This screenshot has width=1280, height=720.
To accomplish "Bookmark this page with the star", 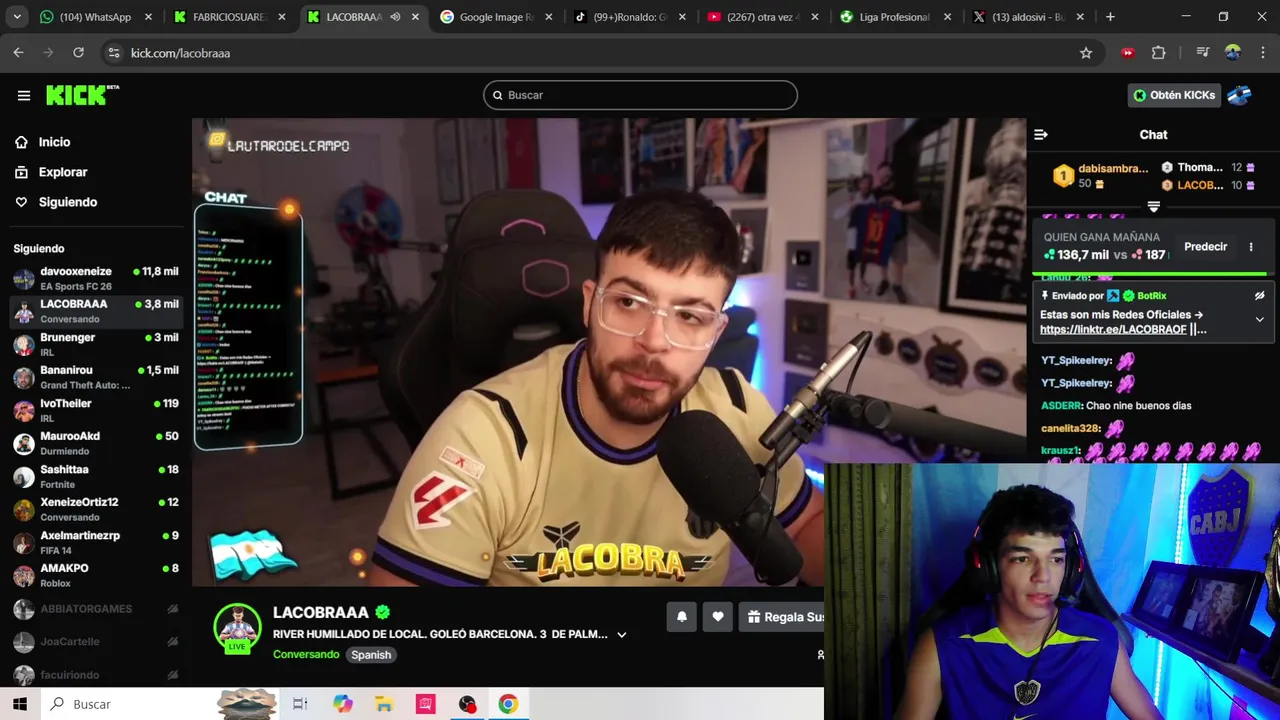I will tap(1086, 53).
